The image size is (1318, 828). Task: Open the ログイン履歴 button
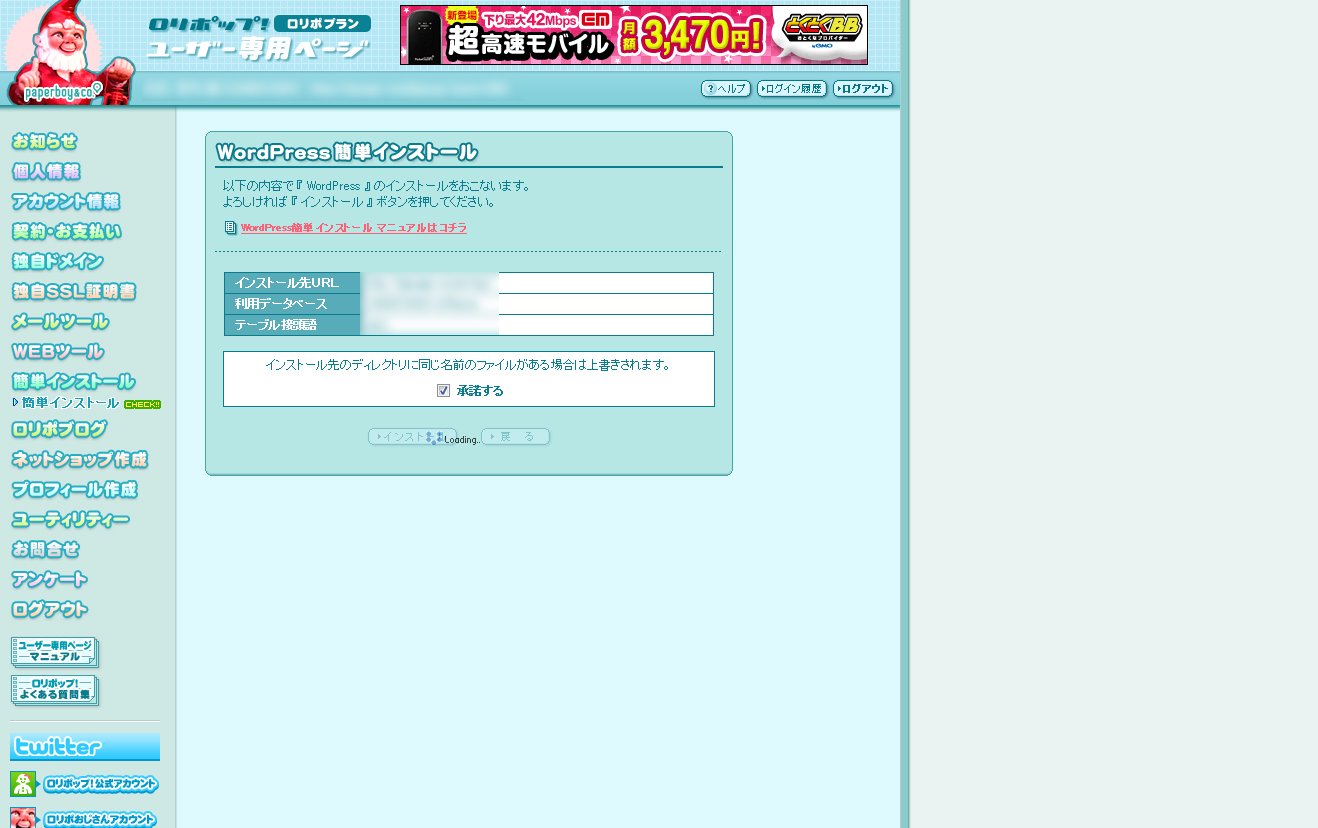point(792,89)
